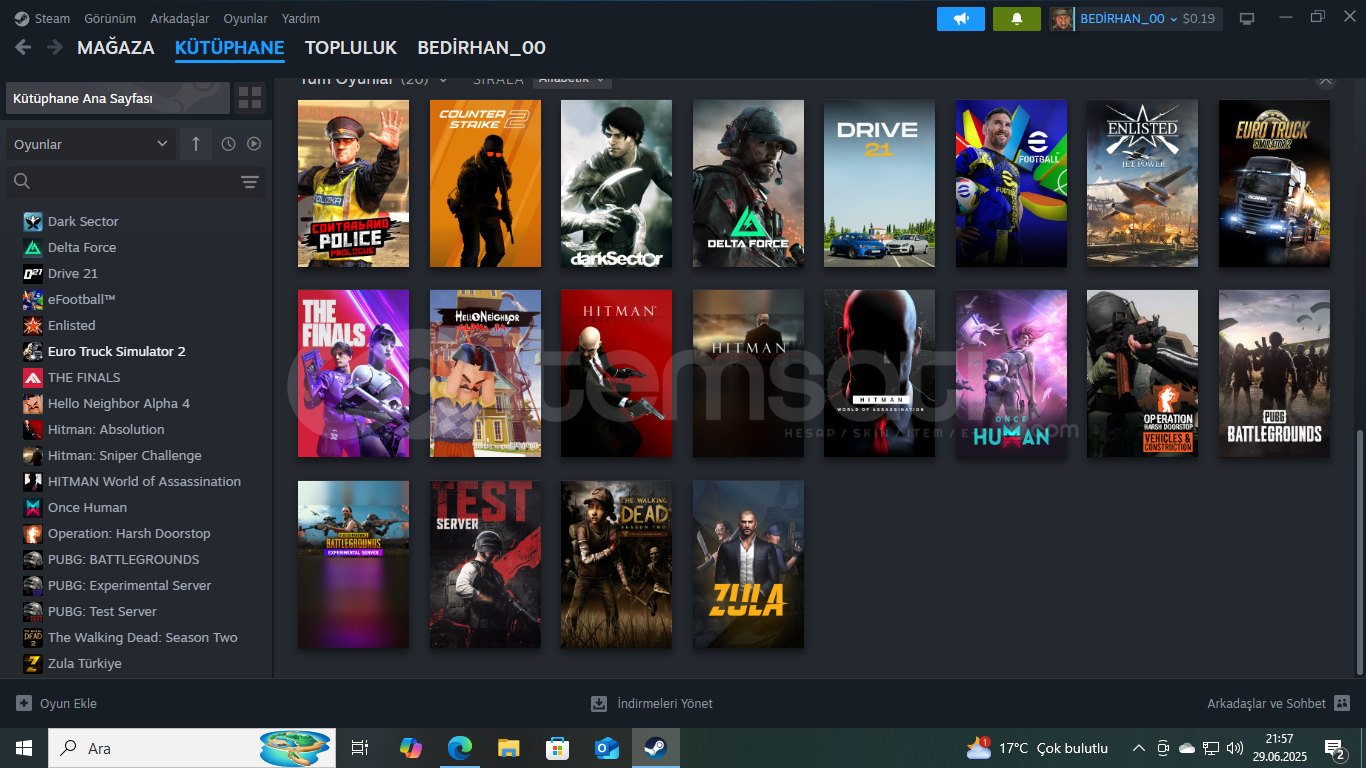
Task: Select Counter-Strike 2 cover
Action: [485, 183]
